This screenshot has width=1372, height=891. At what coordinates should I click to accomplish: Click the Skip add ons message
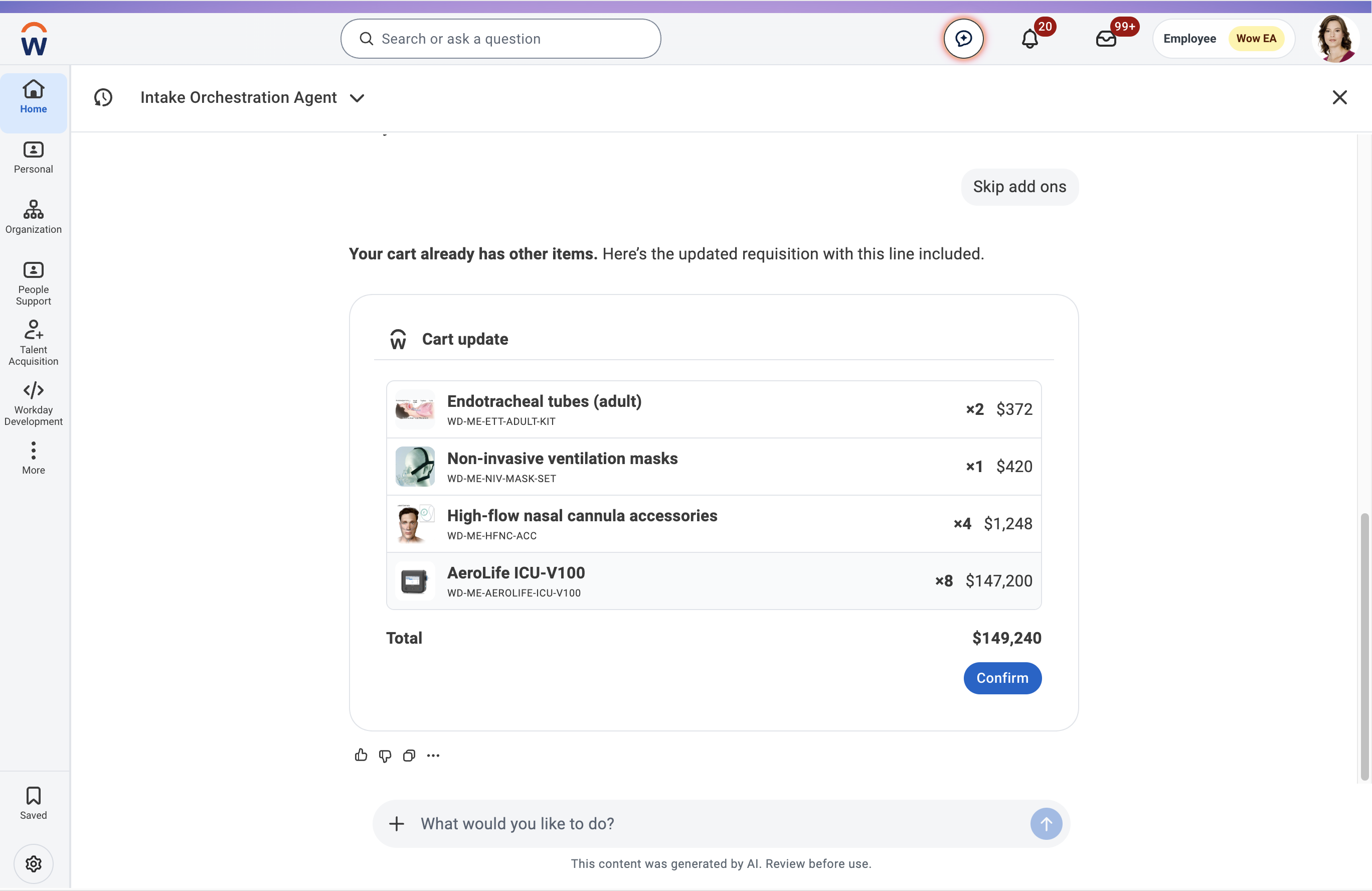click(x=1019, y=186)
